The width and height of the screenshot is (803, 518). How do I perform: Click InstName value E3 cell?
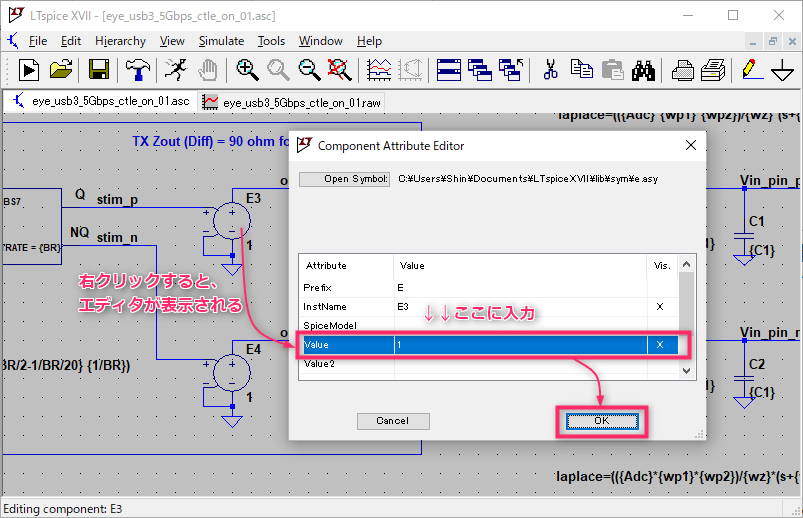[520, 306]
